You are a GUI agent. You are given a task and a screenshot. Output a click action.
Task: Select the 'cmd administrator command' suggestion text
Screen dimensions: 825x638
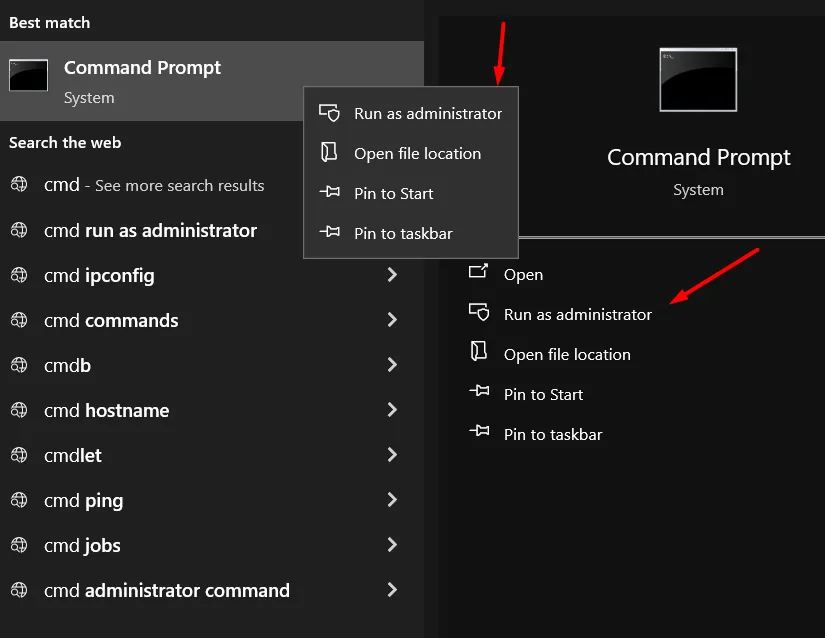tap(167, 591)
